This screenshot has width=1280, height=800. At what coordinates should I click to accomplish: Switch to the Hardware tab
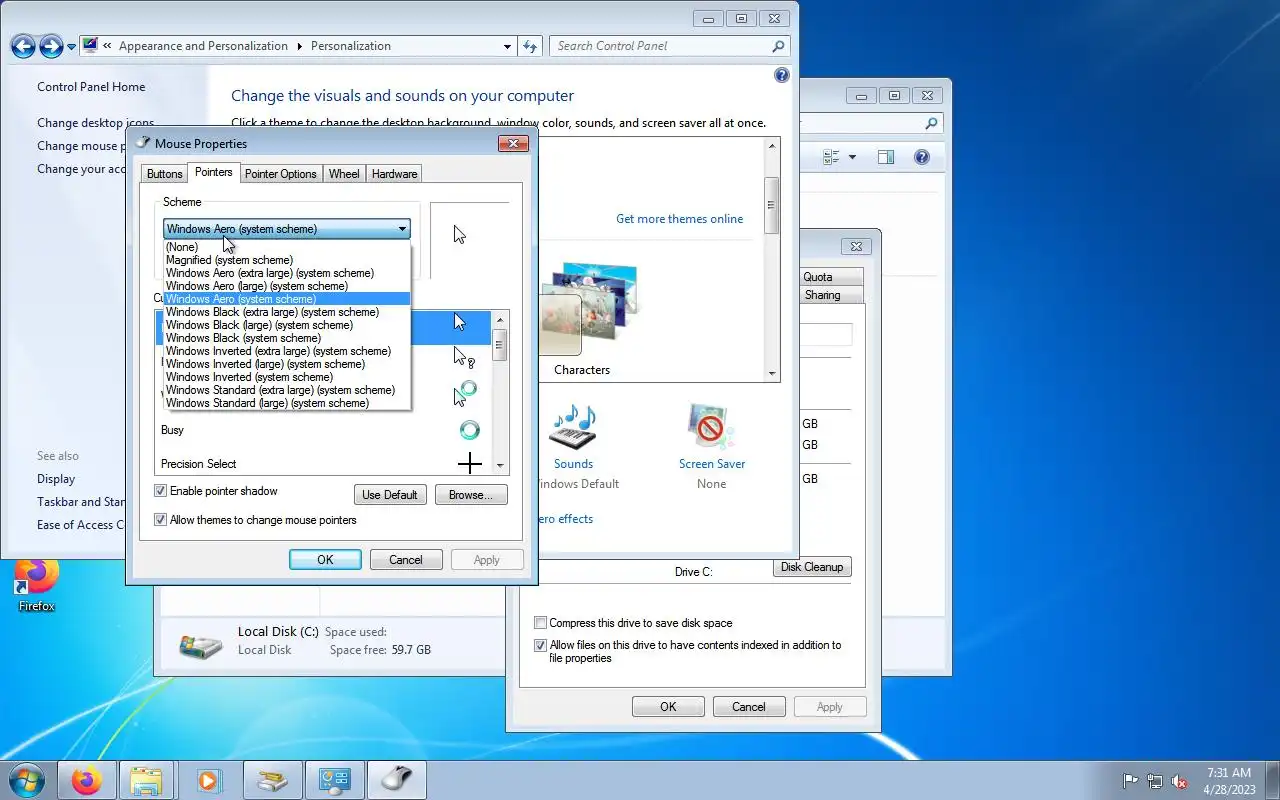click(x=394, y=174)
